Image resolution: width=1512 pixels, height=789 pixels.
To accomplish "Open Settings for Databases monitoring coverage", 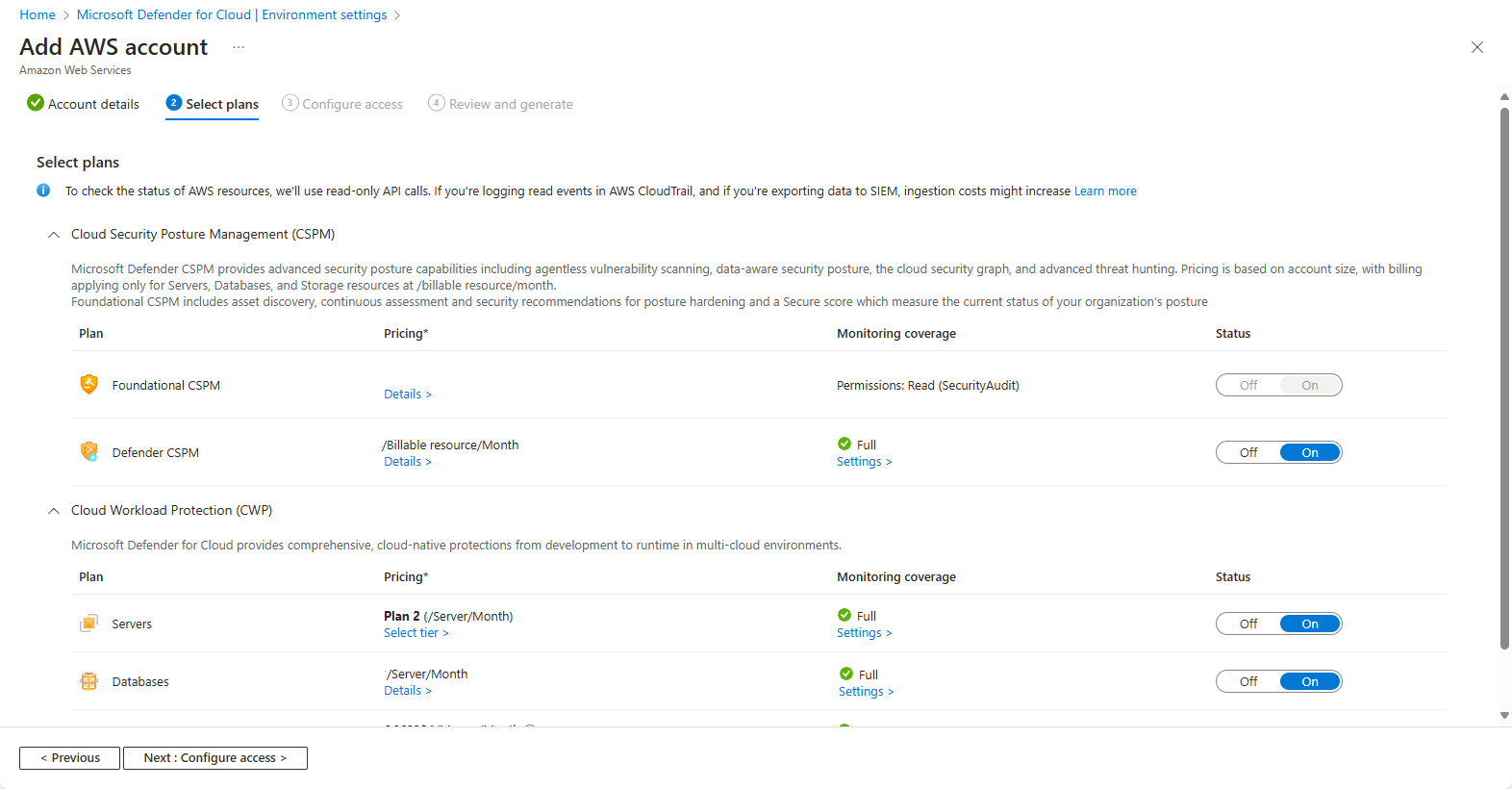I will pyautogui.click(x=866, y=692).
